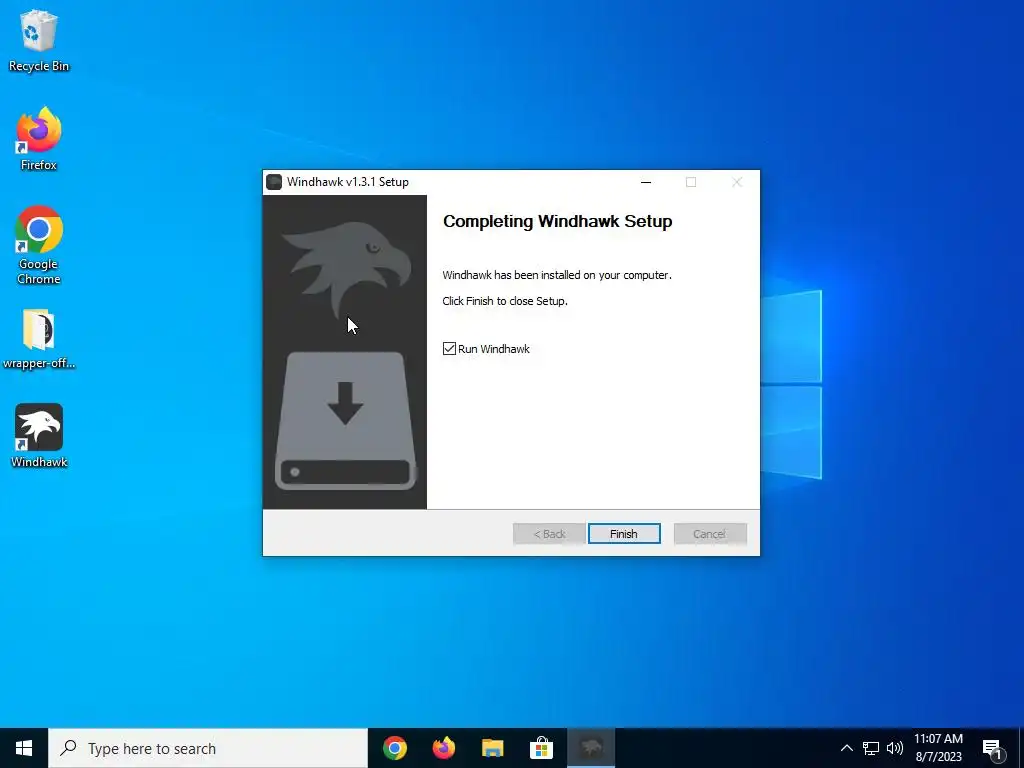Open the network status tray icon

(x=871, y=748)
